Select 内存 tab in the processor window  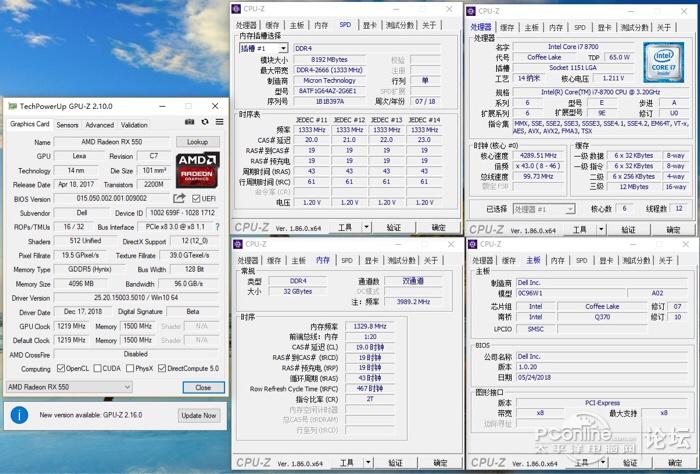click(x=556, y=28)
